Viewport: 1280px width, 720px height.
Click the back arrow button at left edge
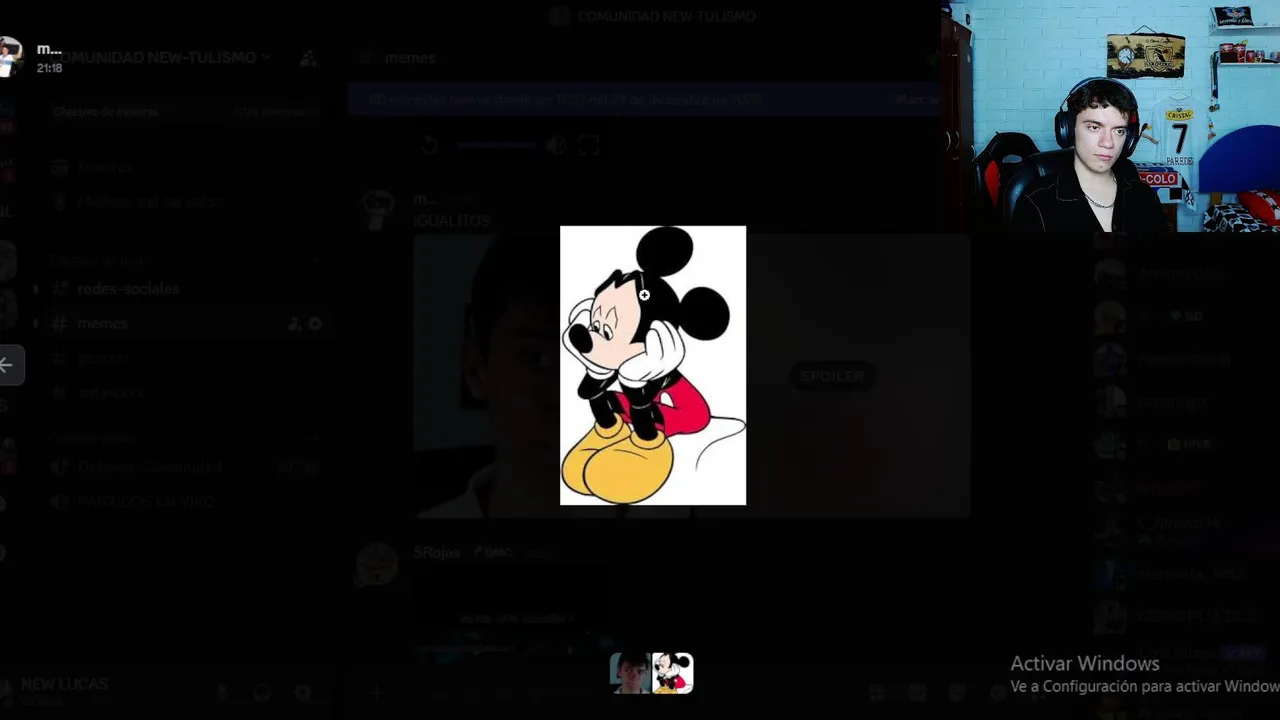point(8,365)
